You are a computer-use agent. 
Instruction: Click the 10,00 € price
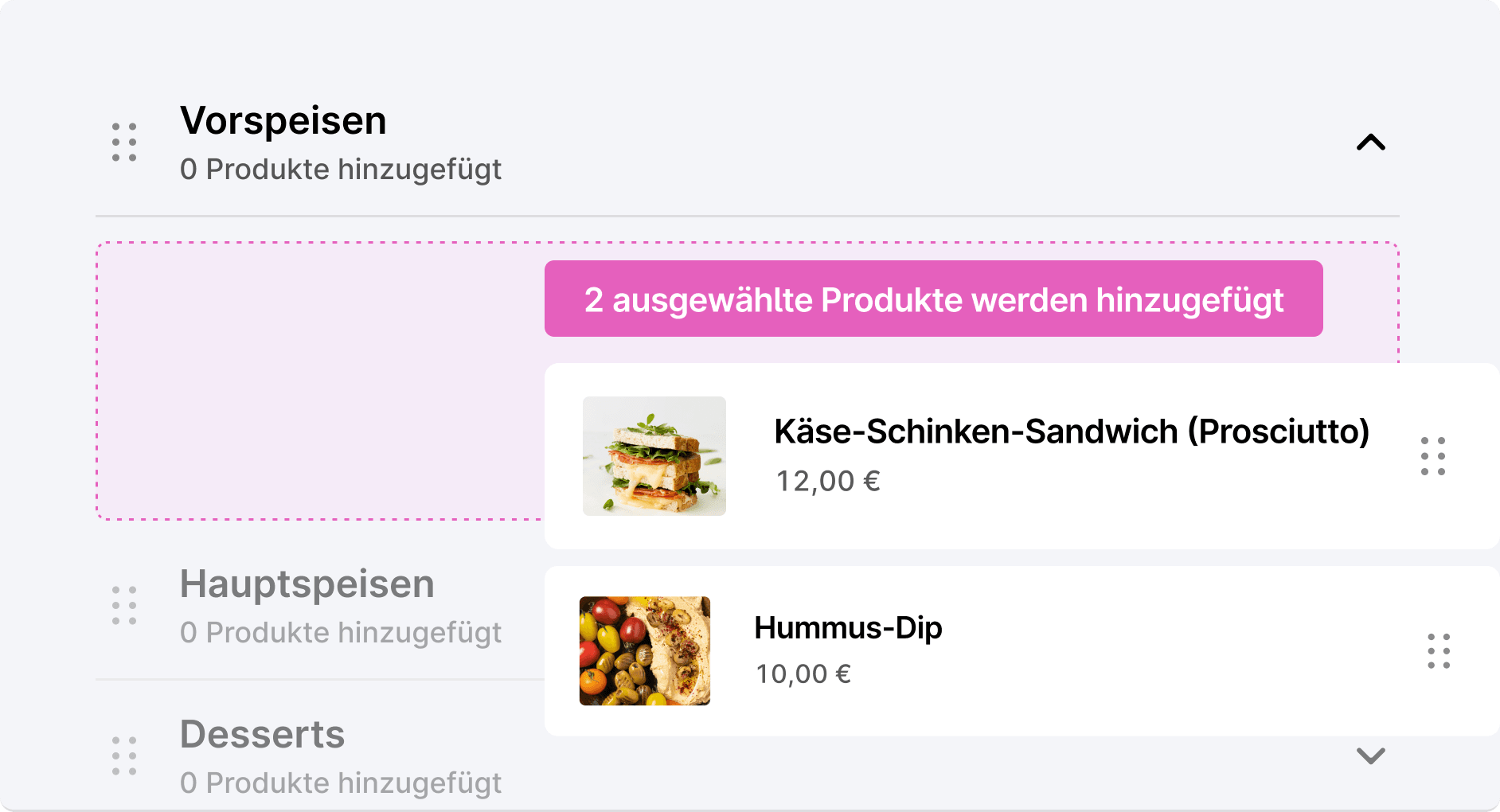(x=803, y=674)
